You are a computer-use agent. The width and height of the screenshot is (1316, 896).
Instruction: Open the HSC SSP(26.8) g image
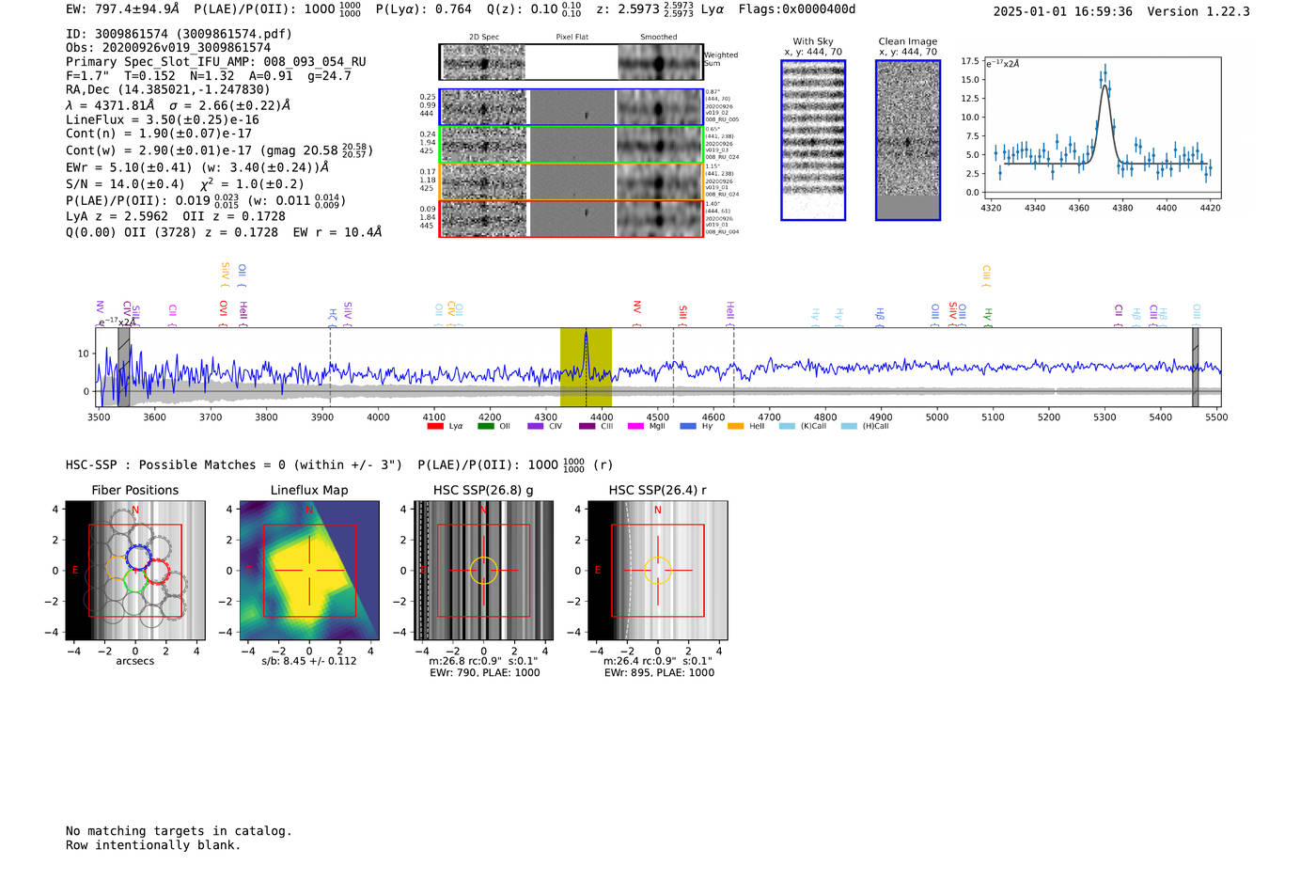pos(483,571)
